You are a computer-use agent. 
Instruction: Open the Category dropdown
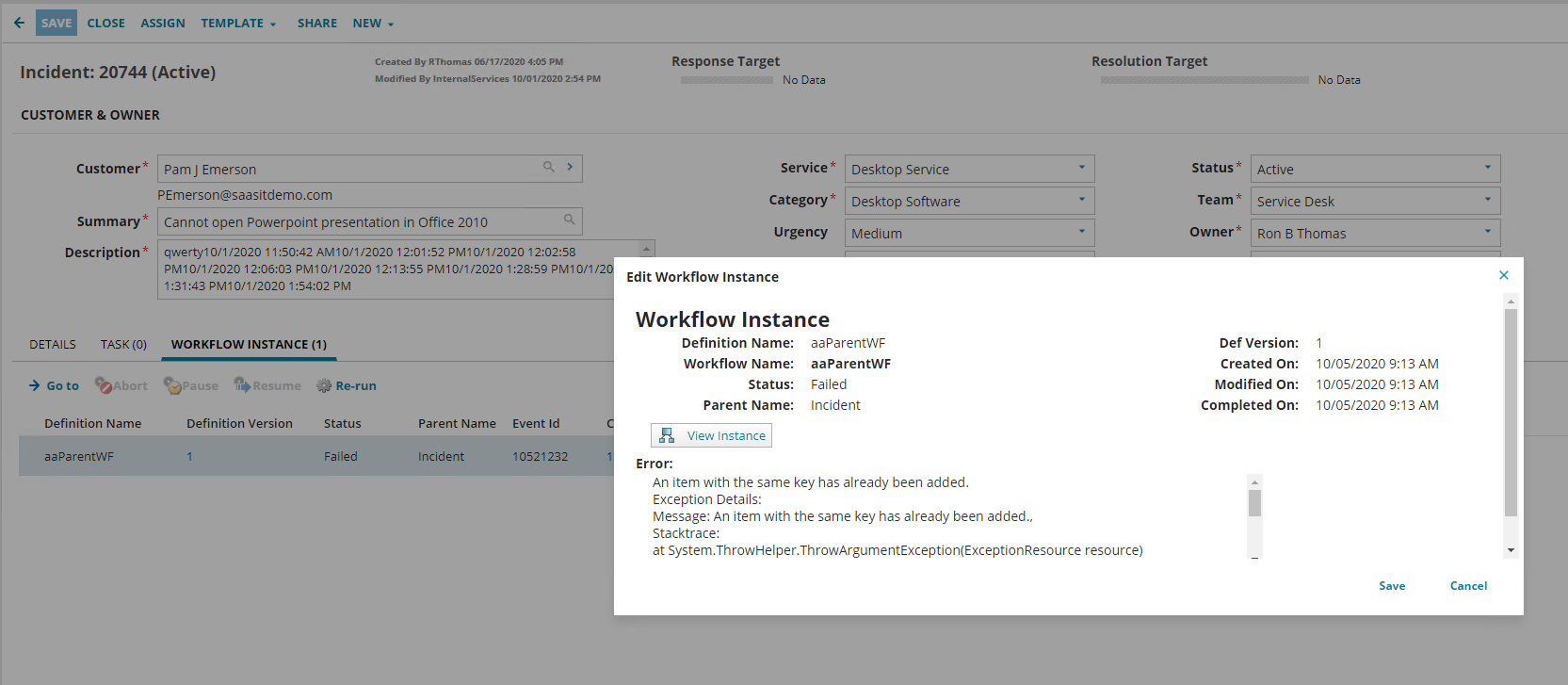coord(1081,200)
